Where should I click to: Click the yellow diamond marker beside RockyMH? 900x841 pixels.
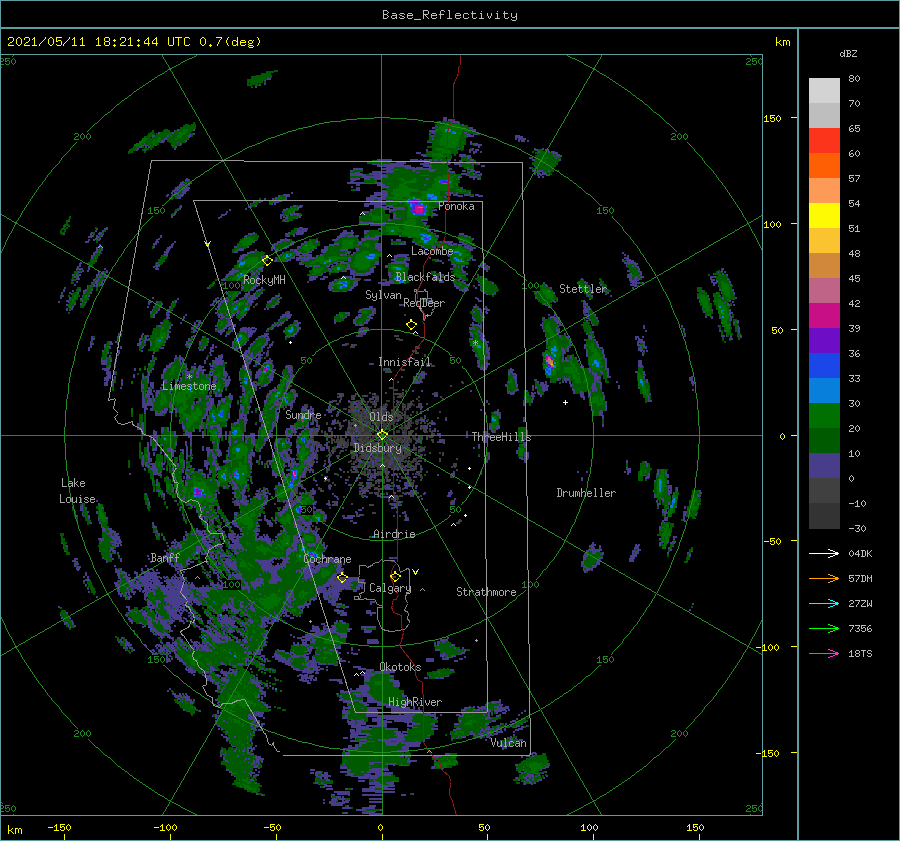click(x=267, y=261)
